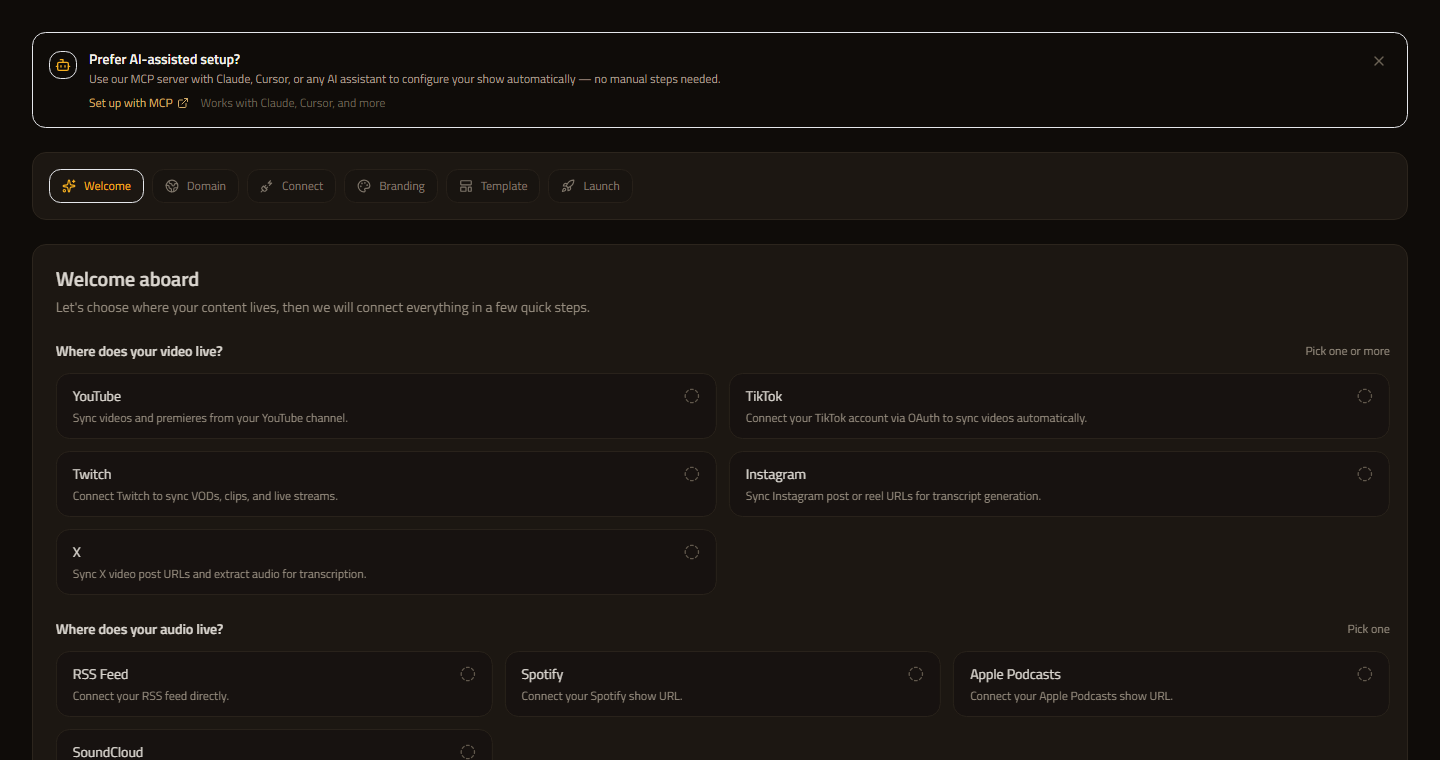Click the plug icon on Connect tab

[267, 186]
